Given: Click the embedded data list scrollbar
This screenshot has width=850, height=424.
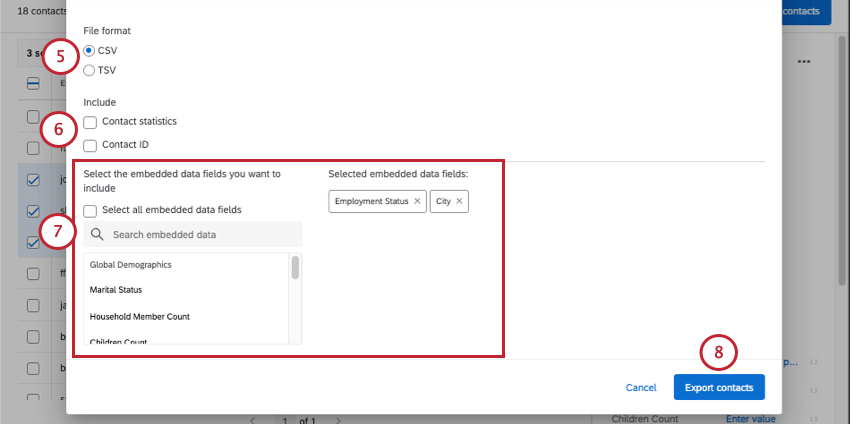Looking at the screenshot, I should tap(295, 268).
